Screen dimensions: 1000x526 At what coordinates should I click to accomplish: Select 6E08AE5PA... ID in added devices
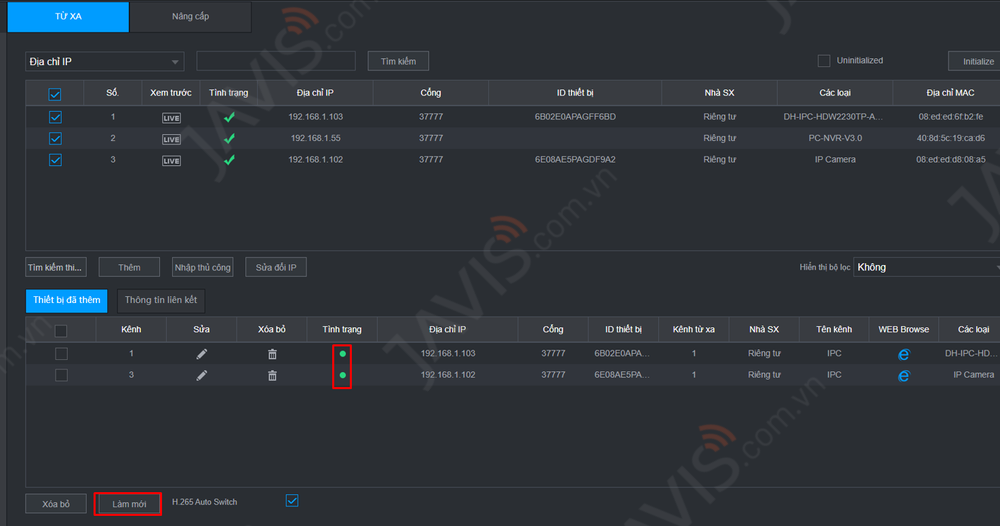[622, 375]
